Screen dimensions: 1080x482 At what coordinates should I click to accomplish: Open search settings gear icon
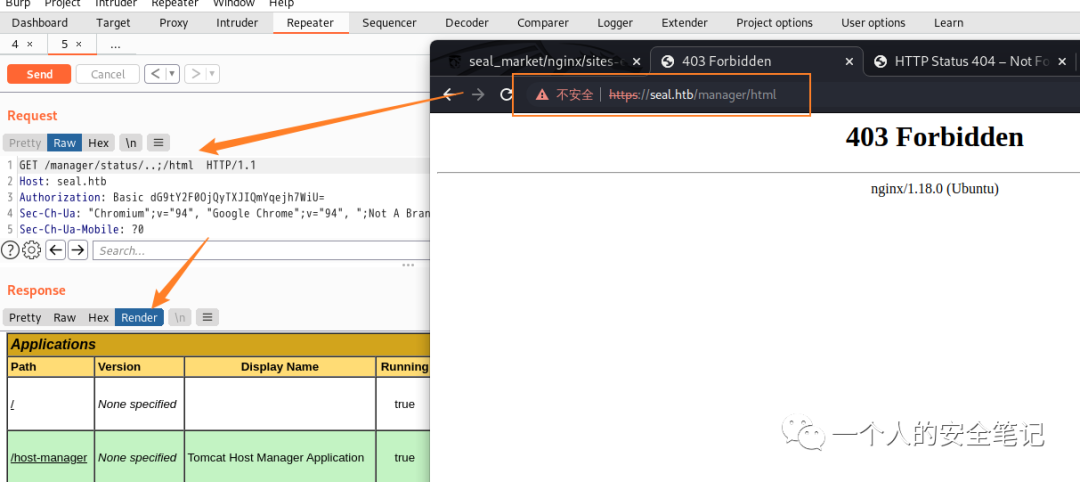coord(32,250)
